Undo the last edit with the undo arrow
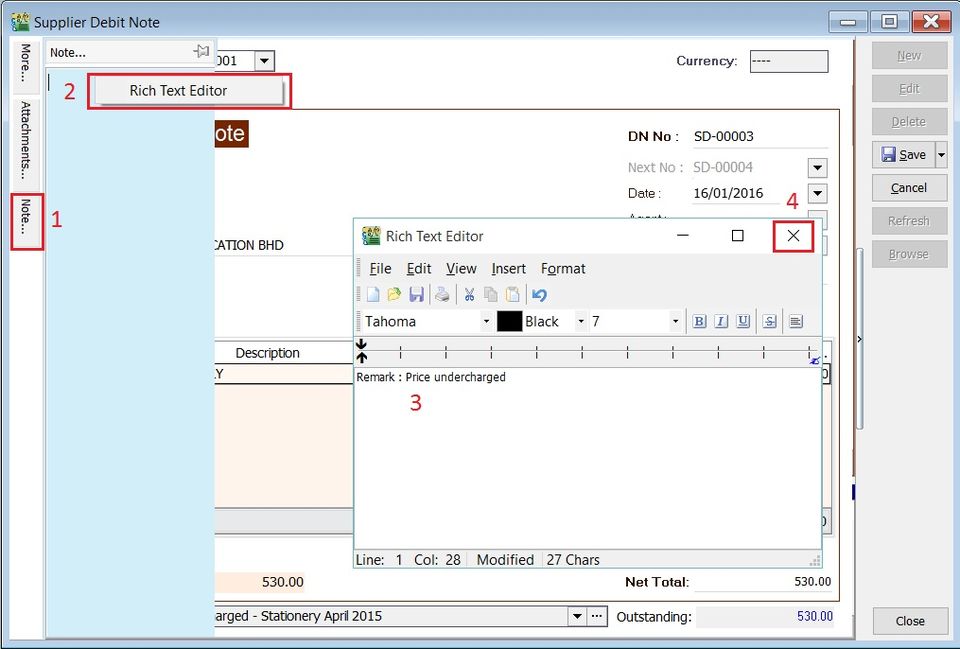This screenshot has height=649, width=960. 540,294
